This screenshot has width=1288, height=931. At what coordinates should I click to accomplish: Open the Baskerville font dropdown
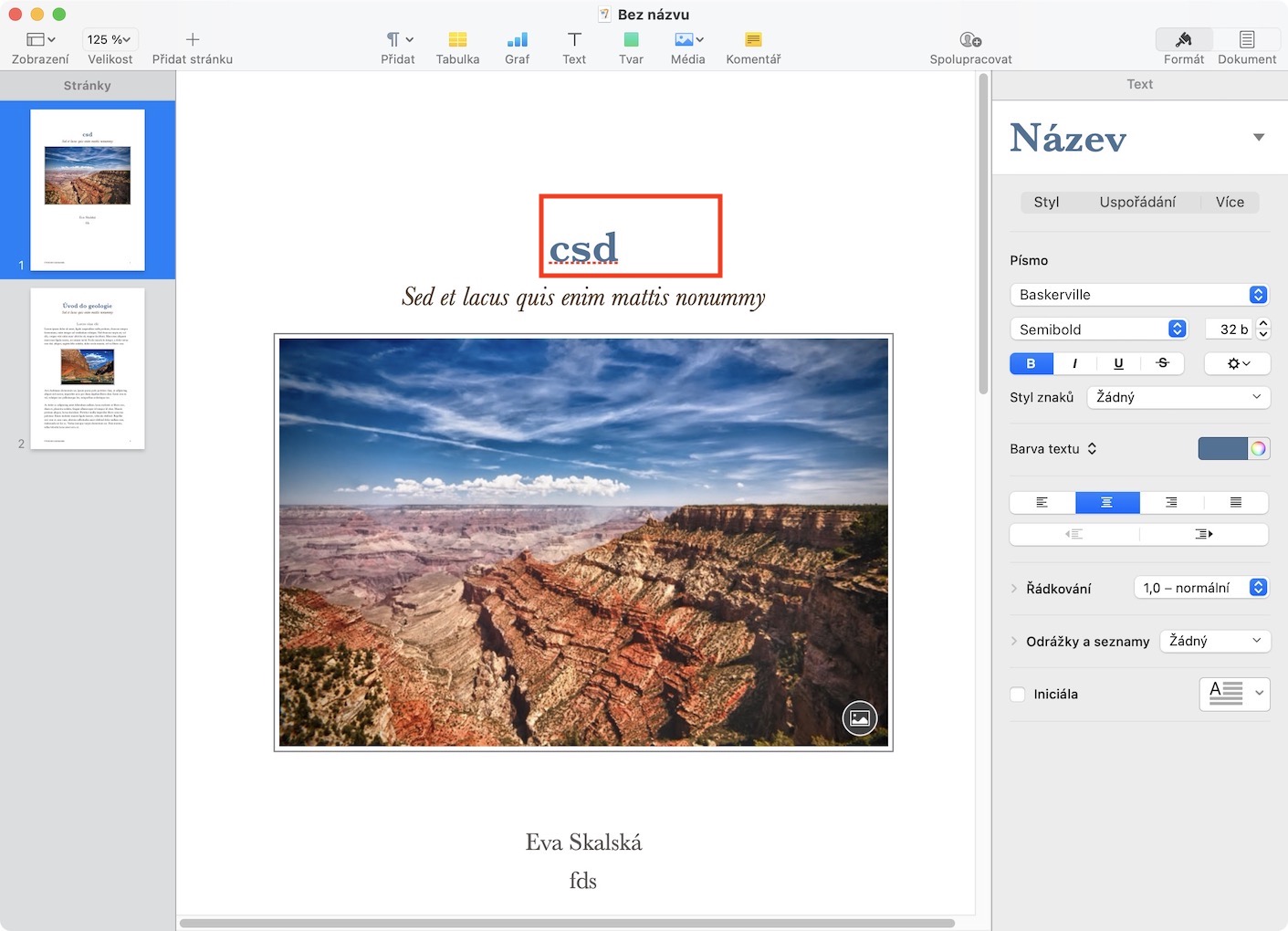[x=1139, y=295]
